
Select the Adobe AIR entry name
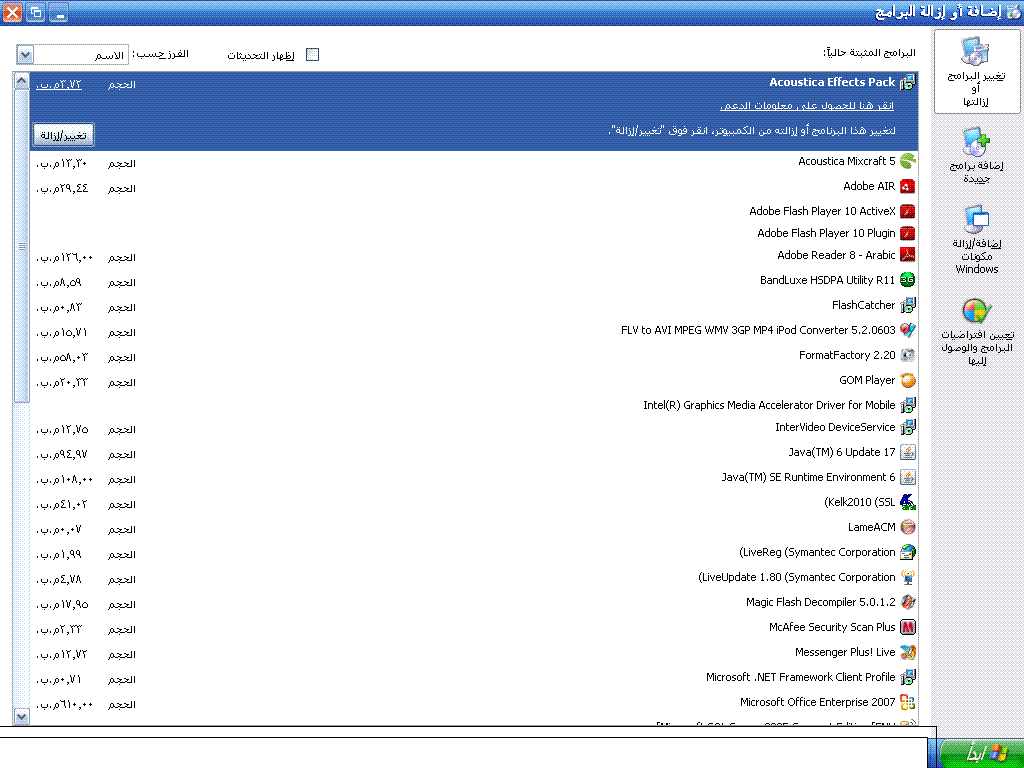click(x=869, y=187)
